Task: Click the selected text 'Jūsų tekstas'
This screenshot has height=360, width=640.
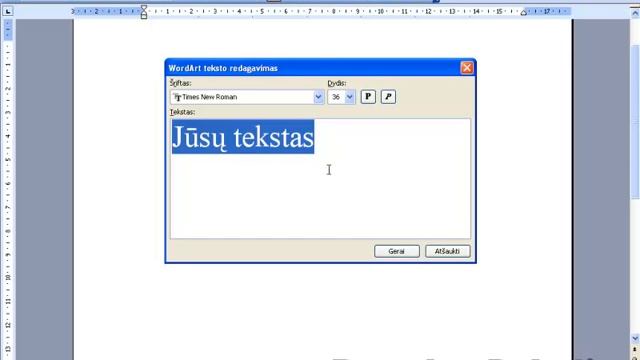Action: click(x=243, y=137)
